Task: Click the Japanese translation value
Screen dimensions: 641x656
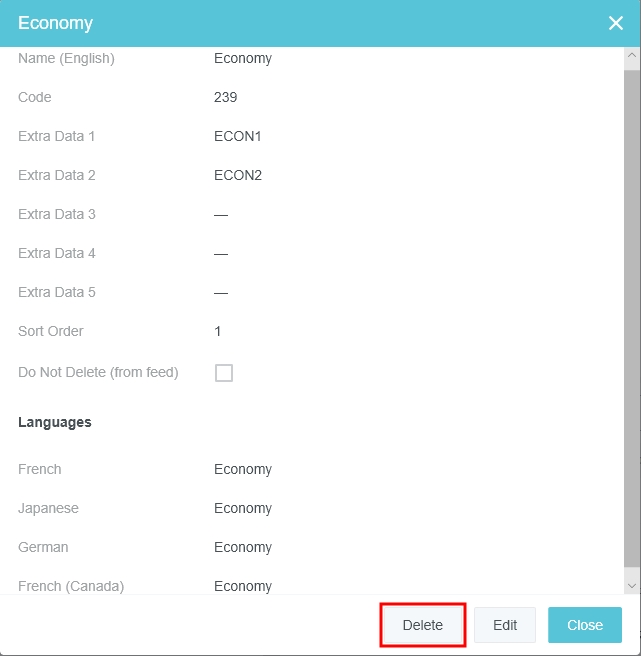Action: click(x=243, y=508)
